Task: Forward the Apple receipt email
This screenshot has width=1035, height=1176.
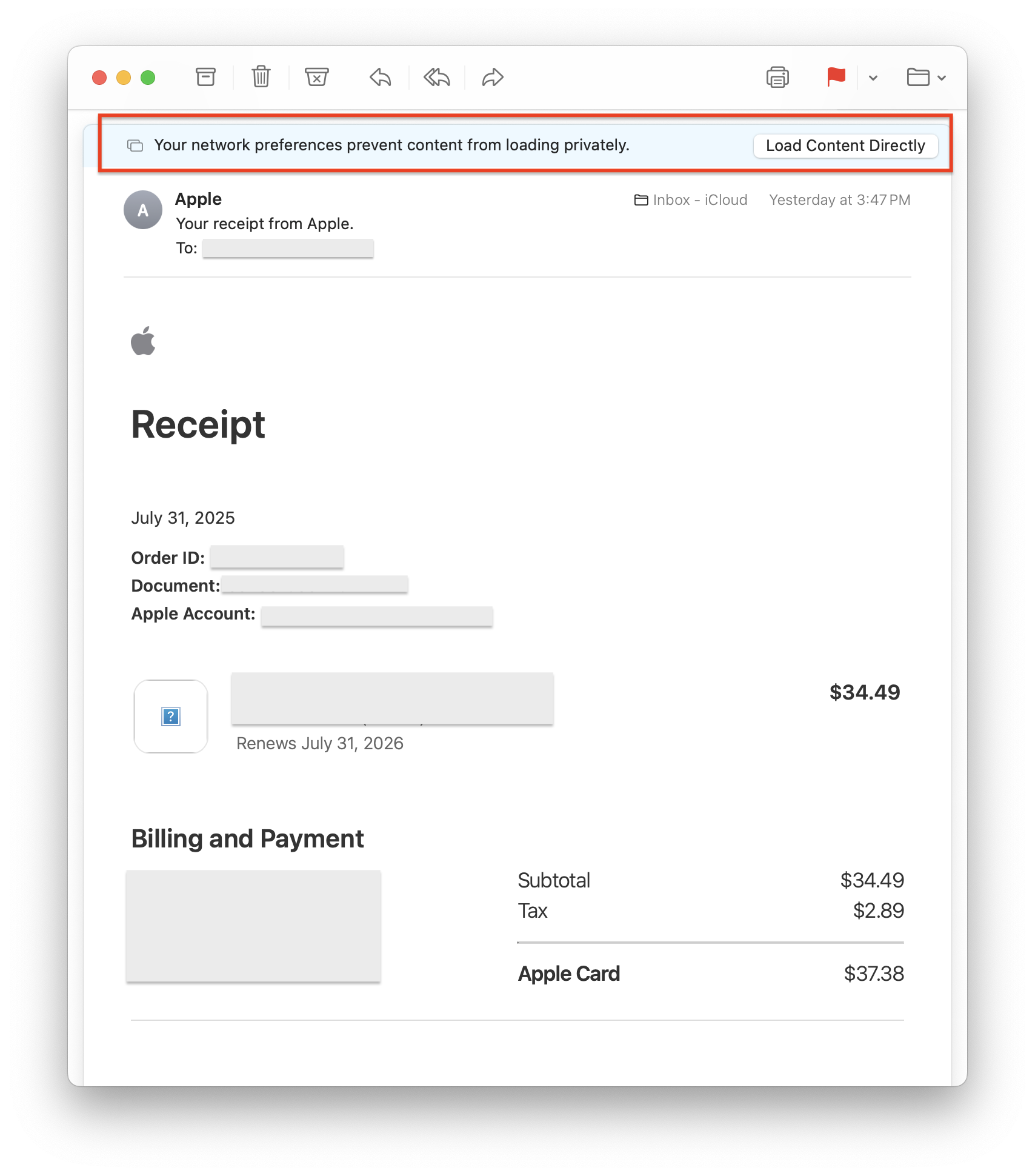Action: (493, 78)
